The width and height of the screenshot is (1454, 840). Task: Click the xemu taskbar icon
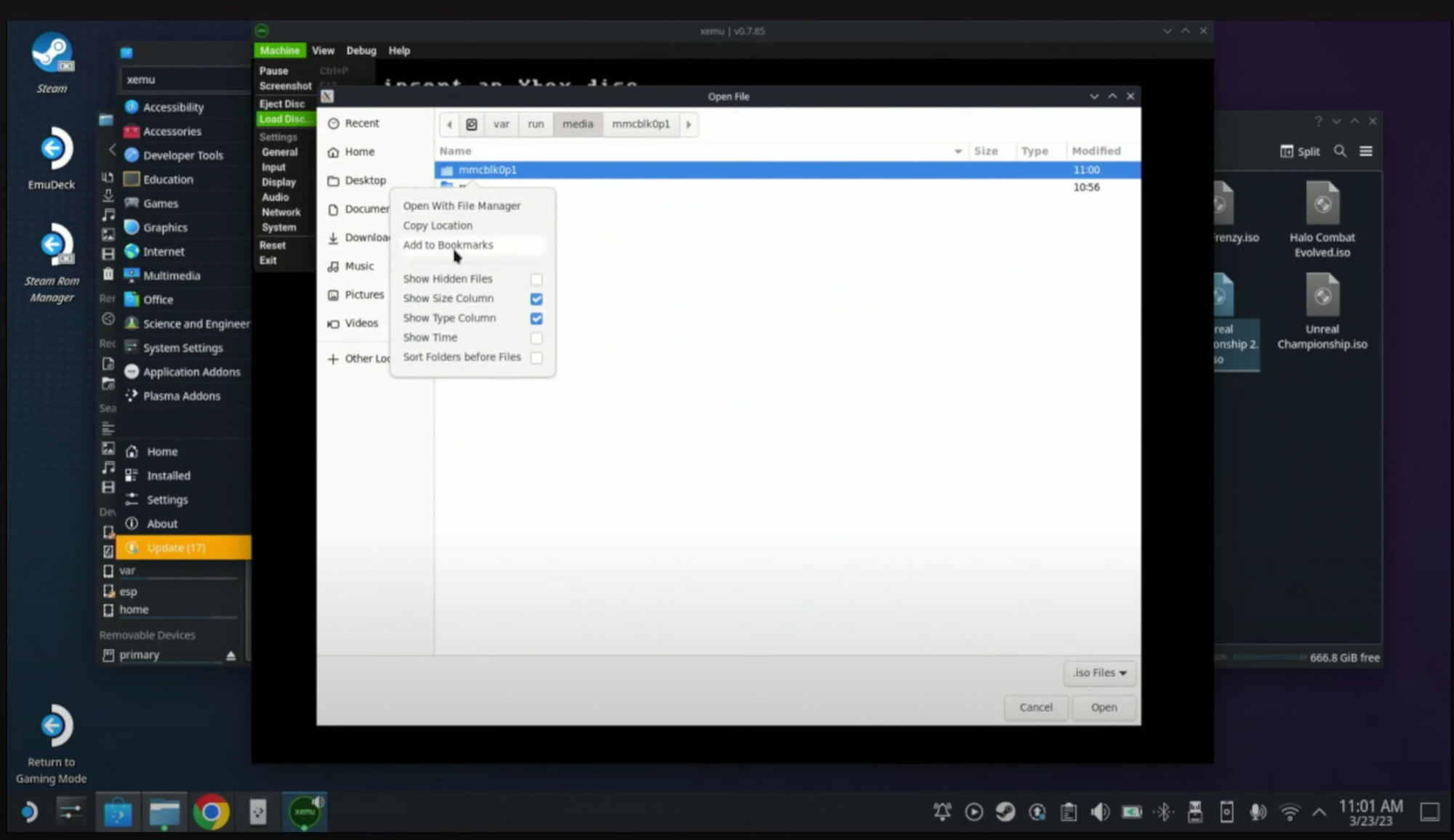point(304,812)
